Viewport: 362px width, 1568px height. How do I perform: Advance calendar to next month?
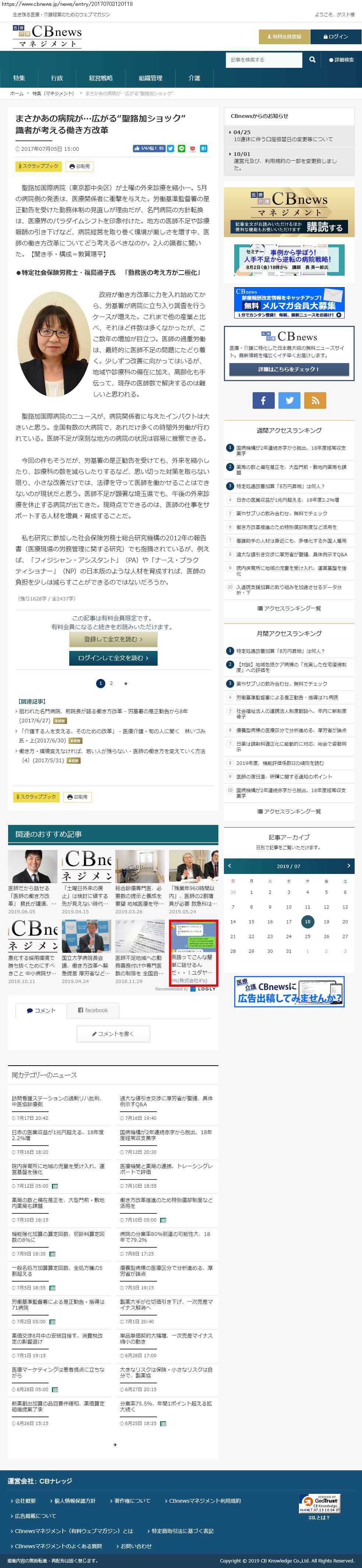click(x=349, y=865)
